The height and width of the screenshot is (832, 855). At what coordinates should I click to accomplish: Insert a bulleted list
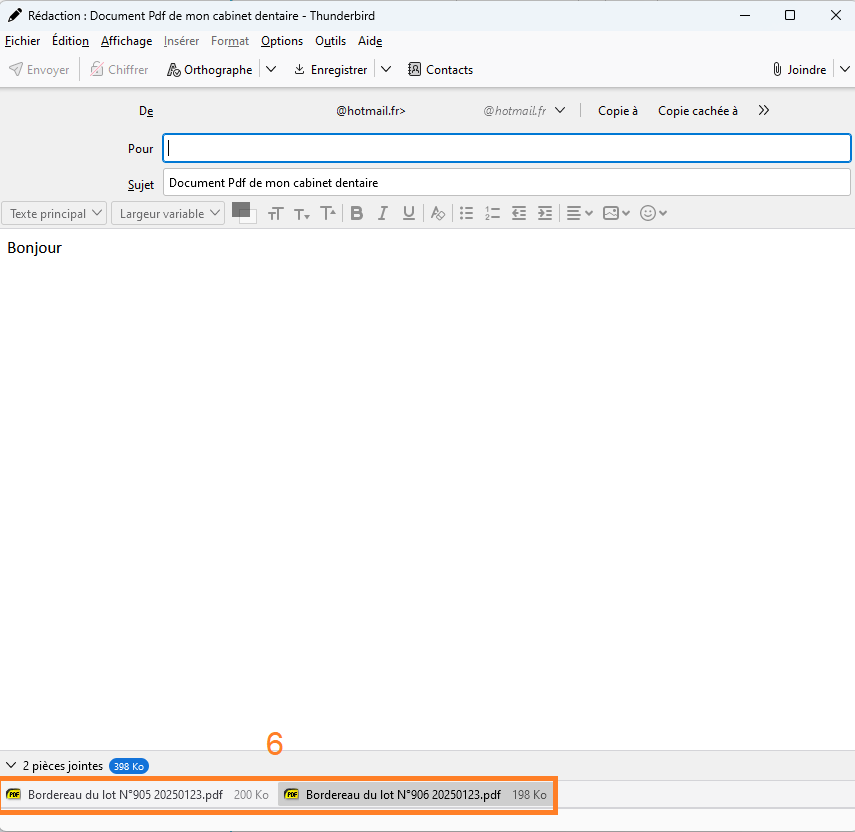click(466, 213)
